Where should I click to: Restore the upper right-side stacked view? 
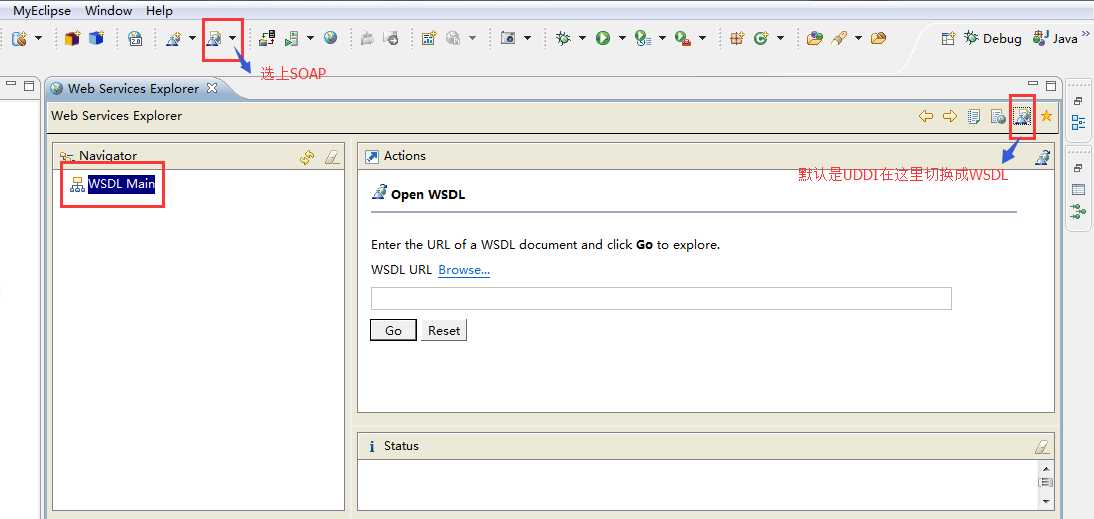(x=1078, y=101)
